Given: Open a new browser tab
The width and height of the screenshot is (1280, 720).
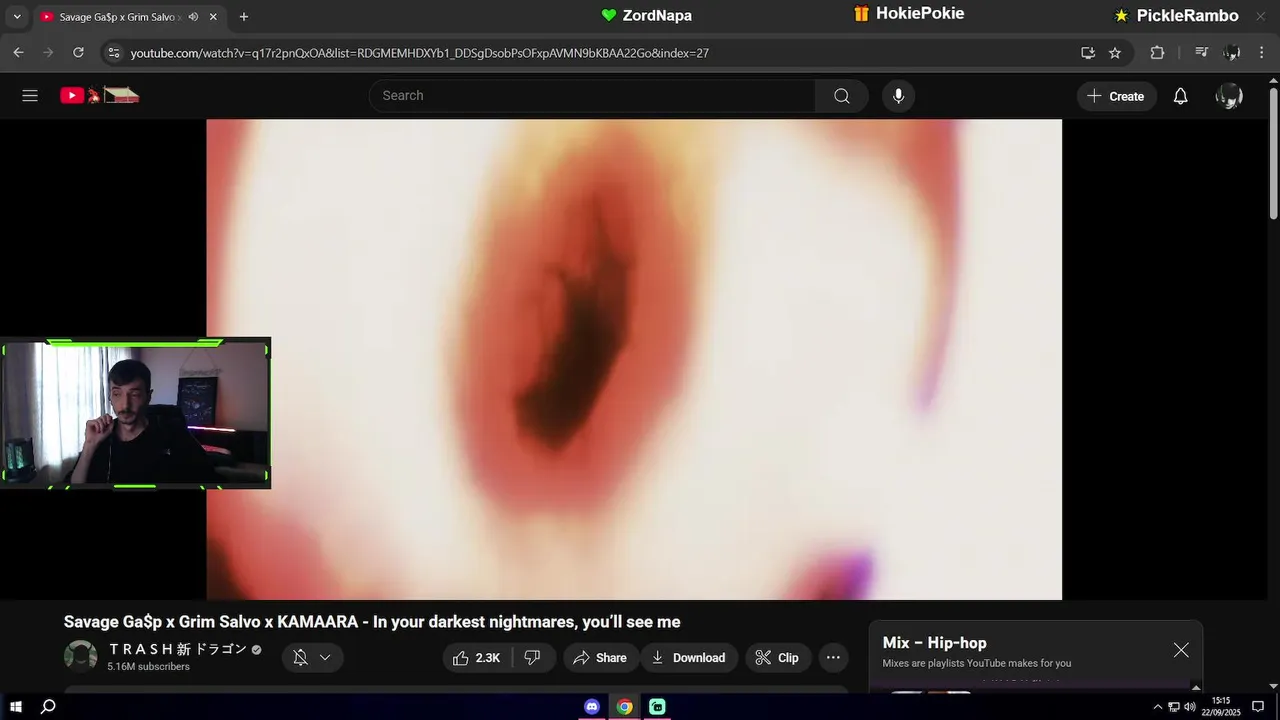Looking at the screenshot, I should [x=243, y=17].
